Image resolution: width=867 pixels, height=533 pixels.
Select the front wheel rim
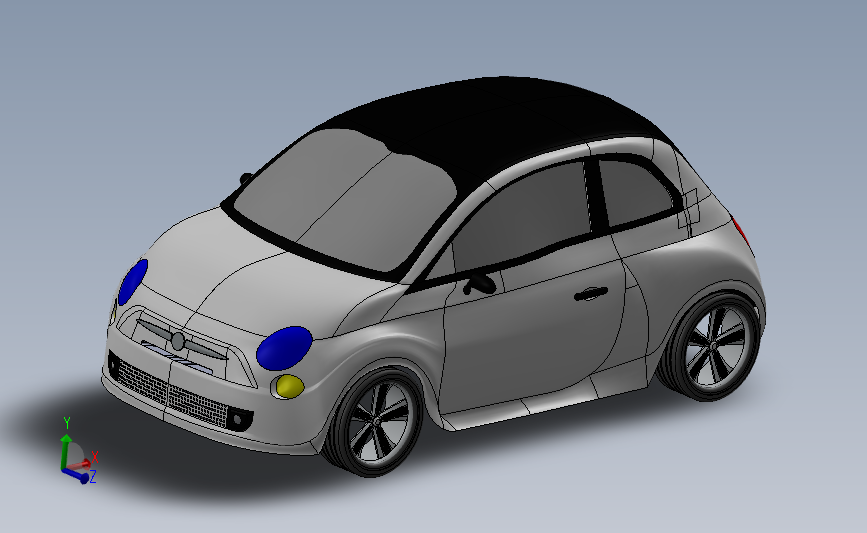tap(378, 421)
